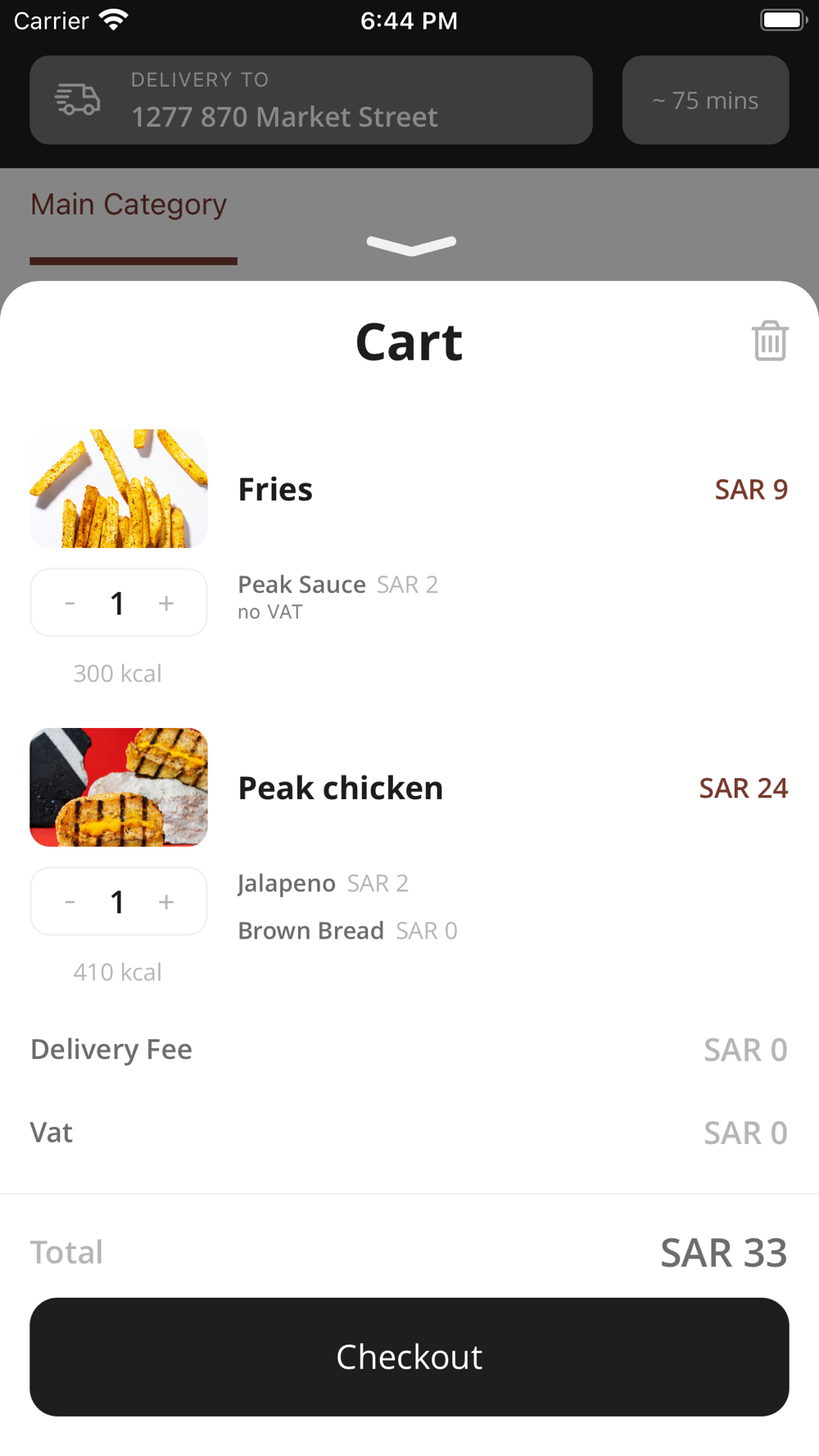819x1456 pixels.
Task: Select the Peak chicken item title
Action: click(341, 789)
